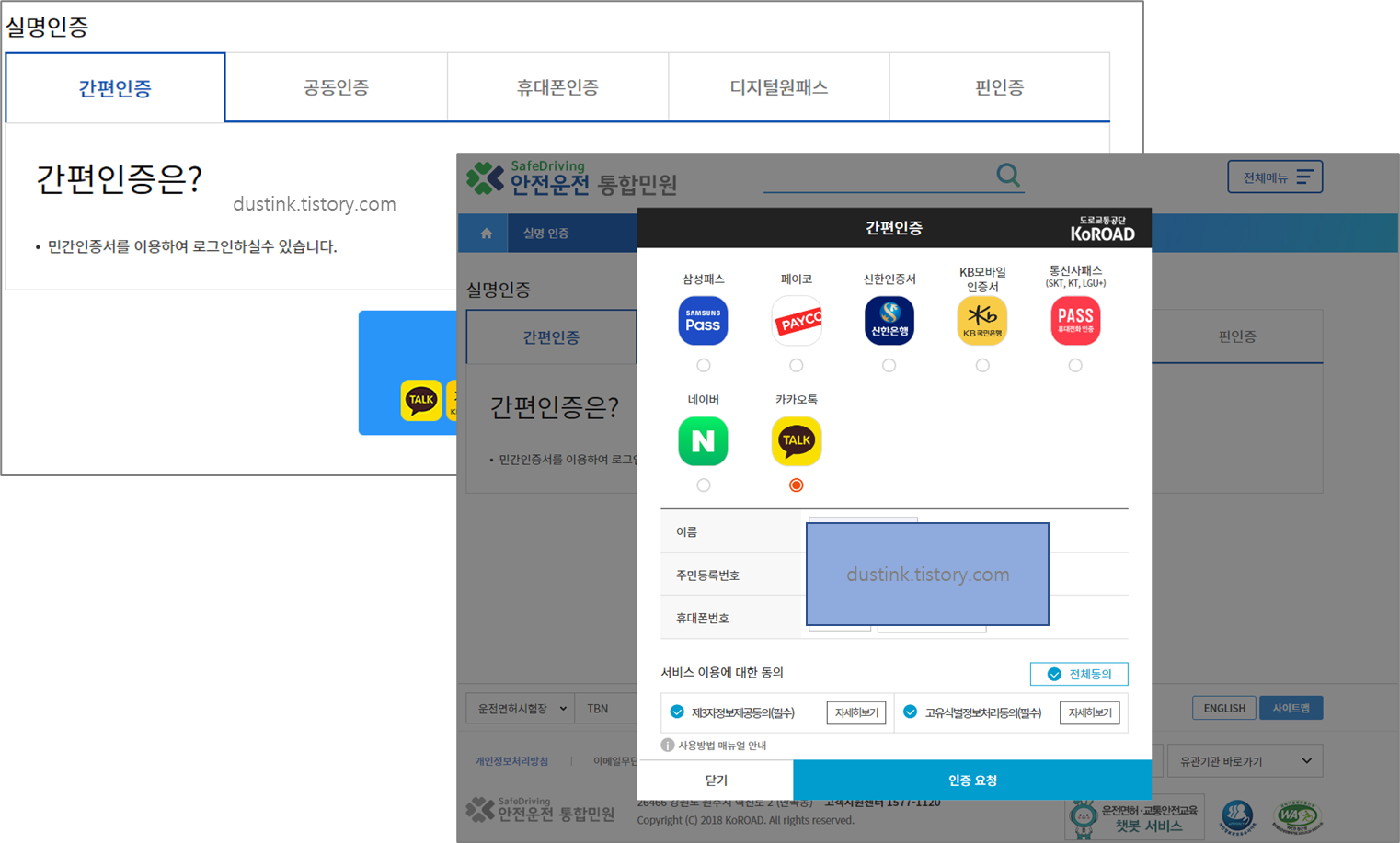Click the WA web accessibility mark
Screen dimensions: 1400x843
tap(1297, 815)
